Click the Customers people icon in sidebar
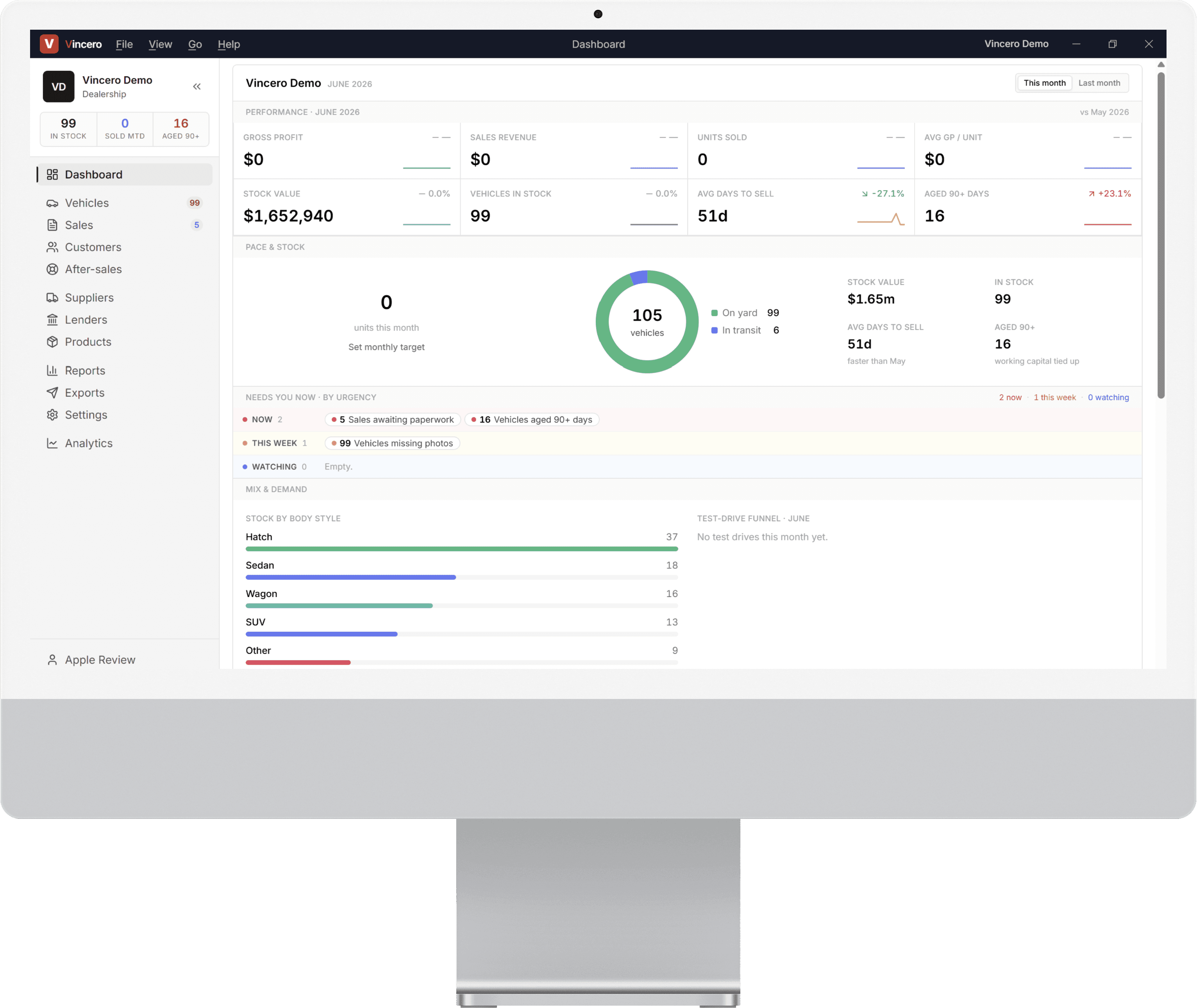 coord(52,247)
